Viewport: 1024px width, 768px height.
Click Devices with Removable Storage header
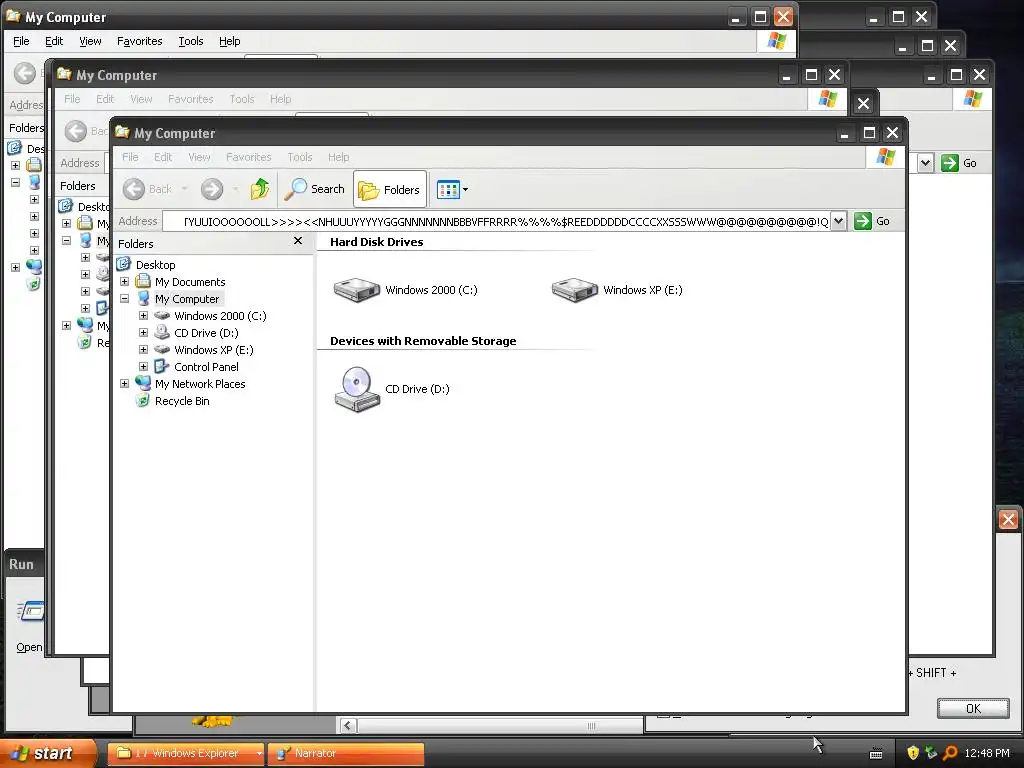[423, 341]
